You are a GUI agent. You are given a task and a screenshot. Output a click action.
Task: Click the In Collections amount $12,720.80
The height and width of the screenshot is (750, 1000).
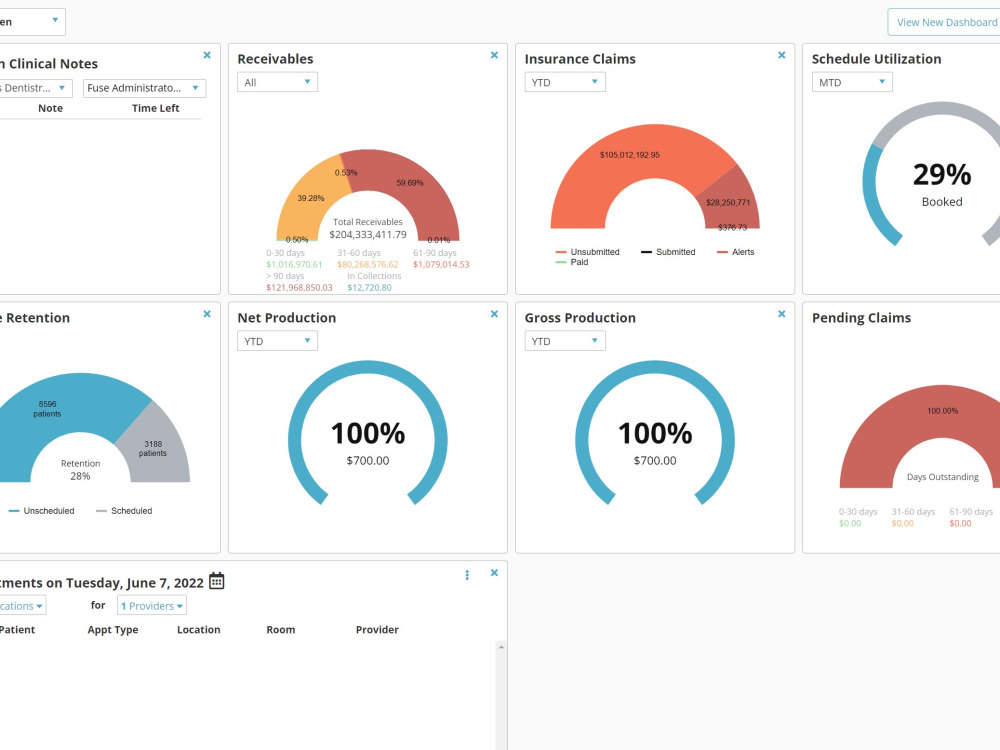point(369,288)
